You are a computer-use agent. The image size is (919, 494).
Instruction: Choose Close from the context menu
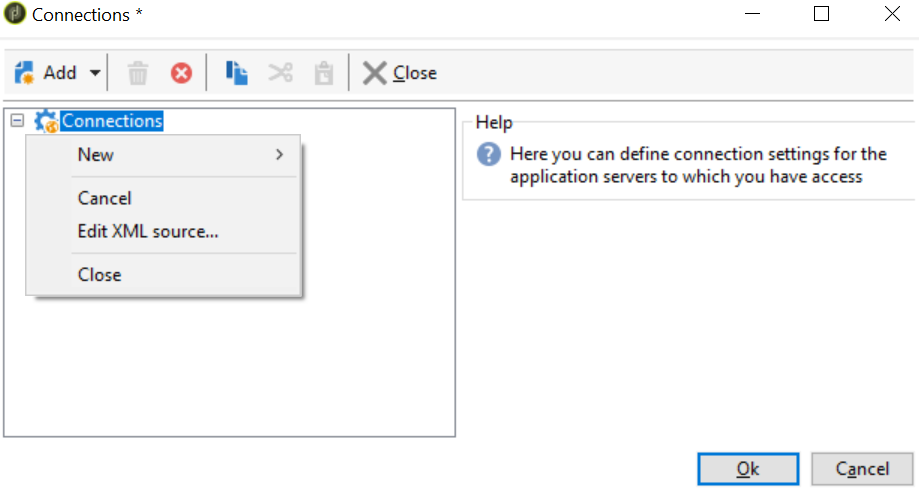pyautogui.click(x=163, y=275)
